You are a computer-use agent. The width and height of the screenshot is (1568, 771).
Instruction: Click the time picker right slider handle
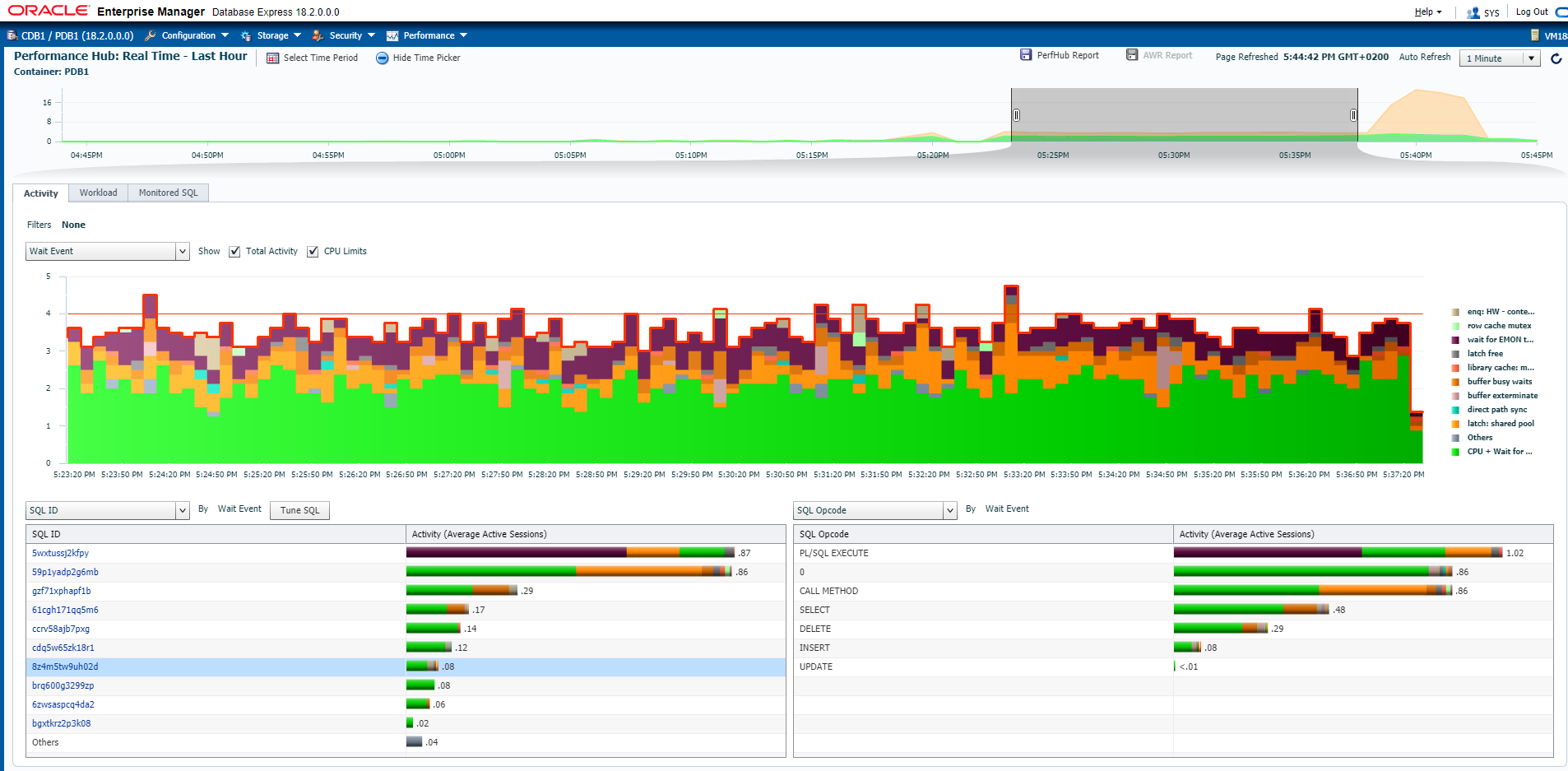point(1353,115)
